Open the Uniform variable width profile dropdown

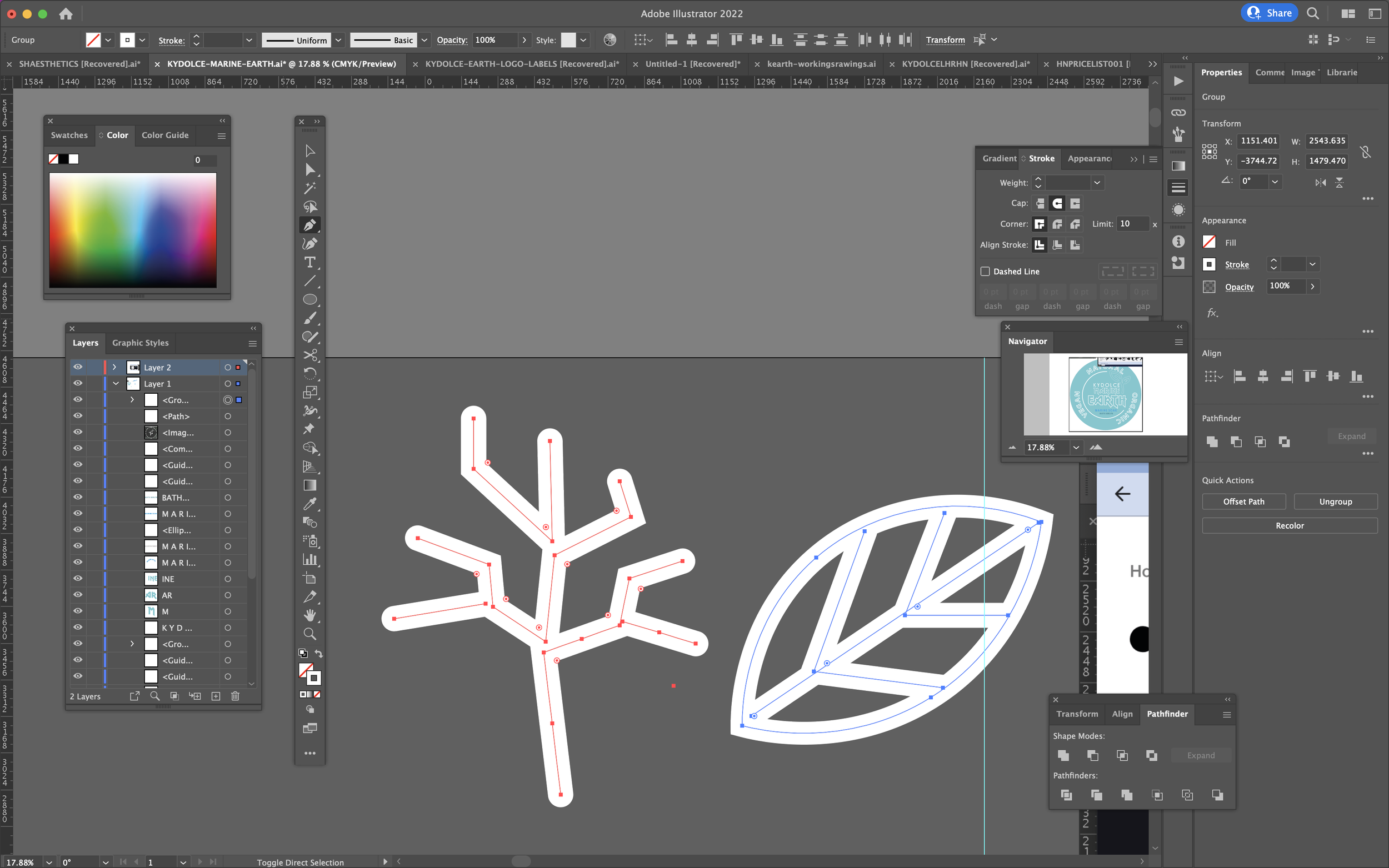point(339,39)
